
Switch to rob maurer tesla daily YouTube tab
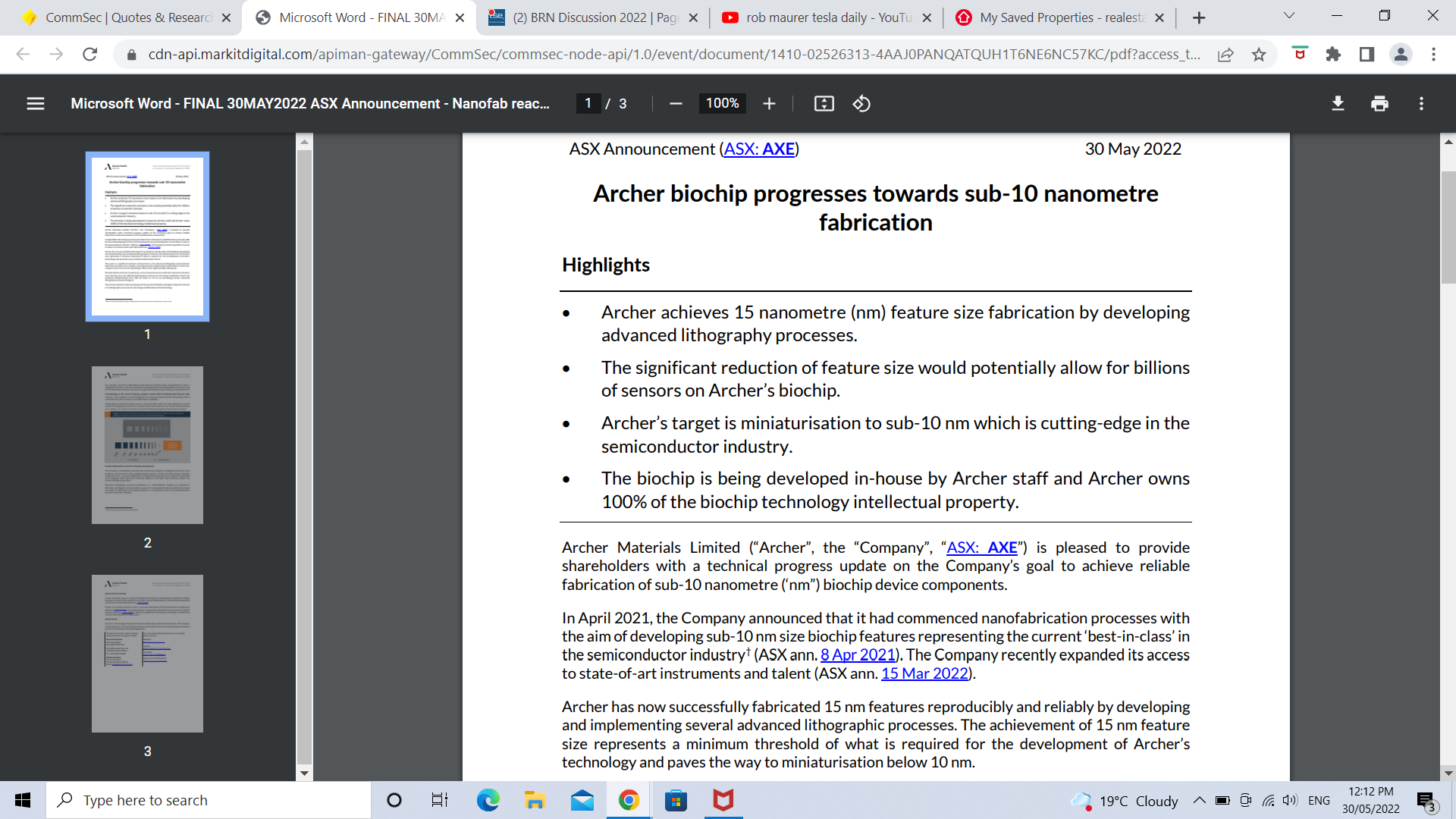click(827, 17)
